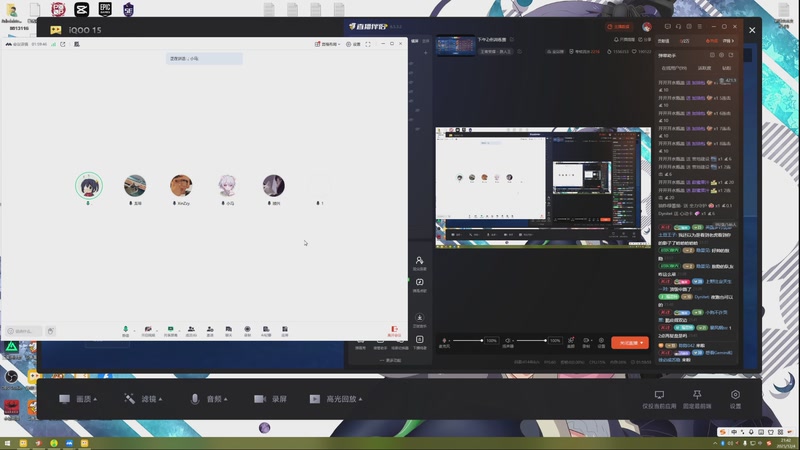
Task: Click the 分享 share link
Action: click(645, 39)
